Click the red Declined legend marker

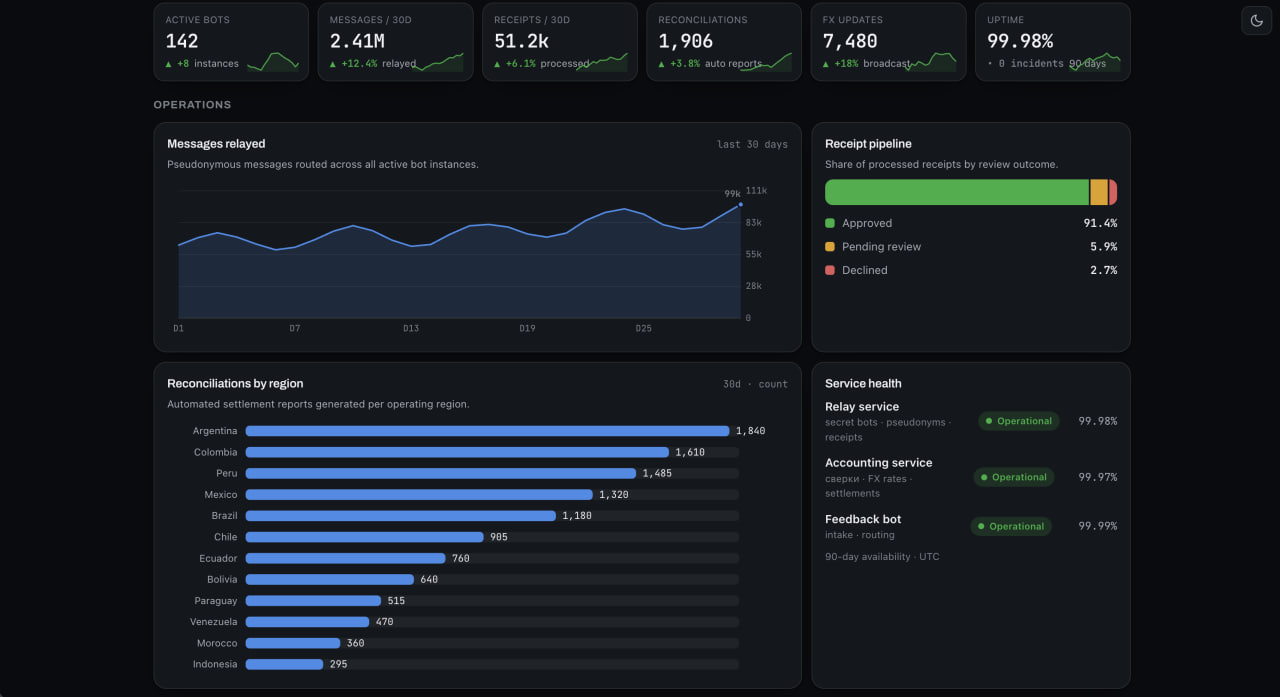point(830,270)
